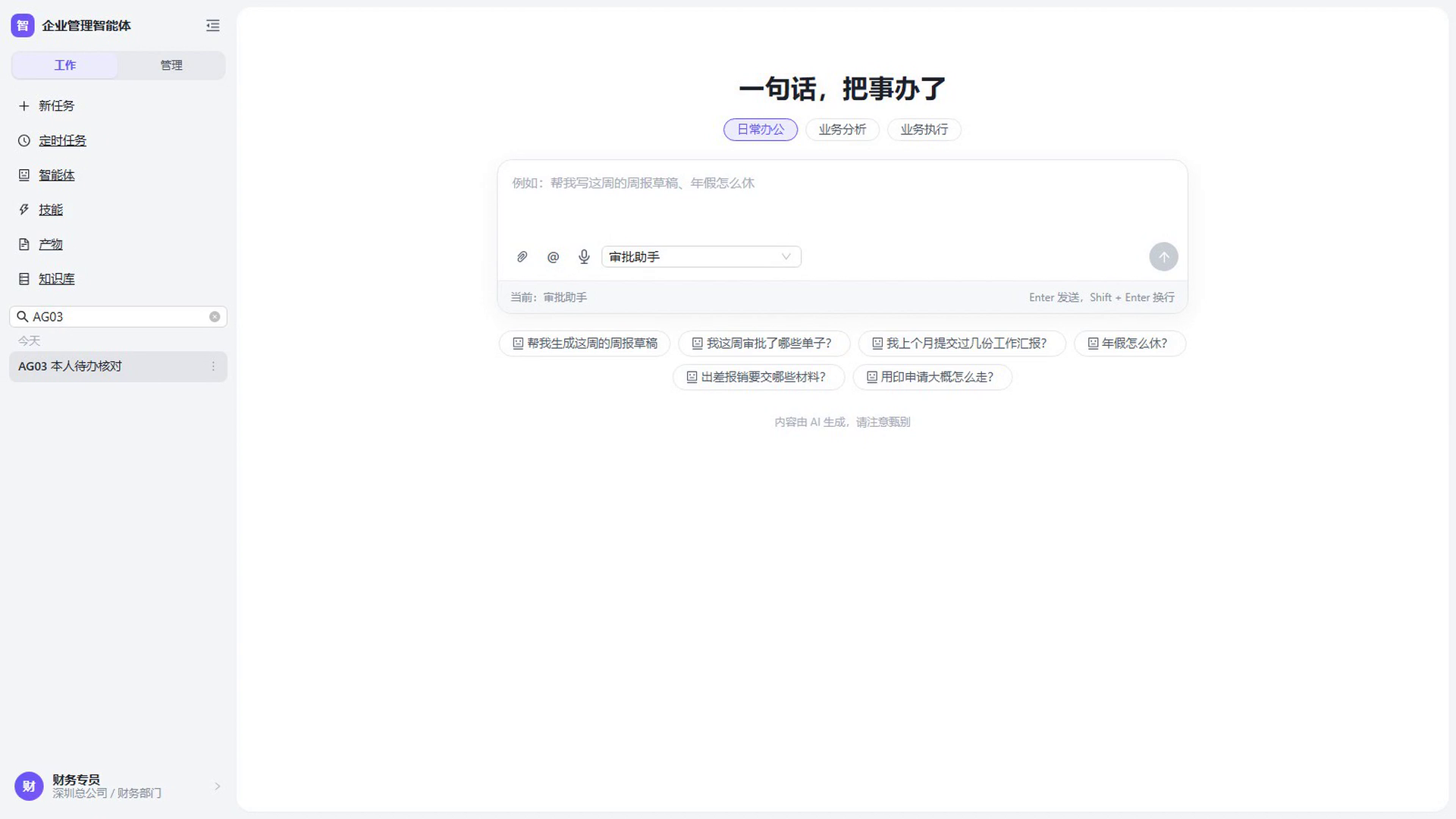Click the 企业管理智能体 title
Screen dimensions: 1456x819
[86, 26]
